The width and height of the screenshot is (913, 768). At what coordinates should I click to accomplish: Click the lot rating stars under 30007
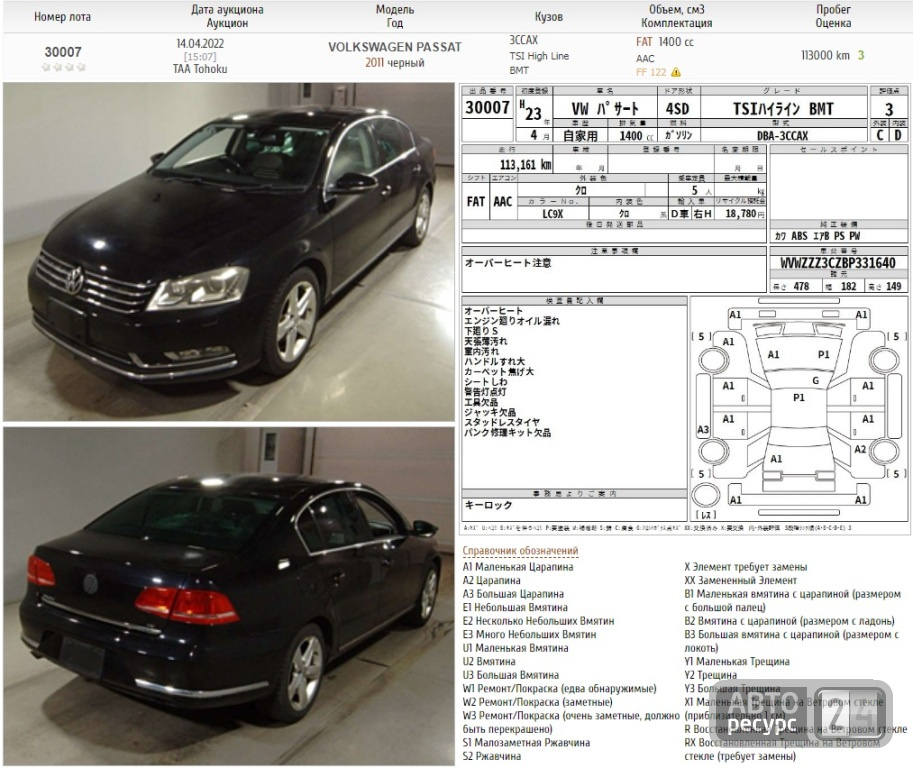point(63,68)
